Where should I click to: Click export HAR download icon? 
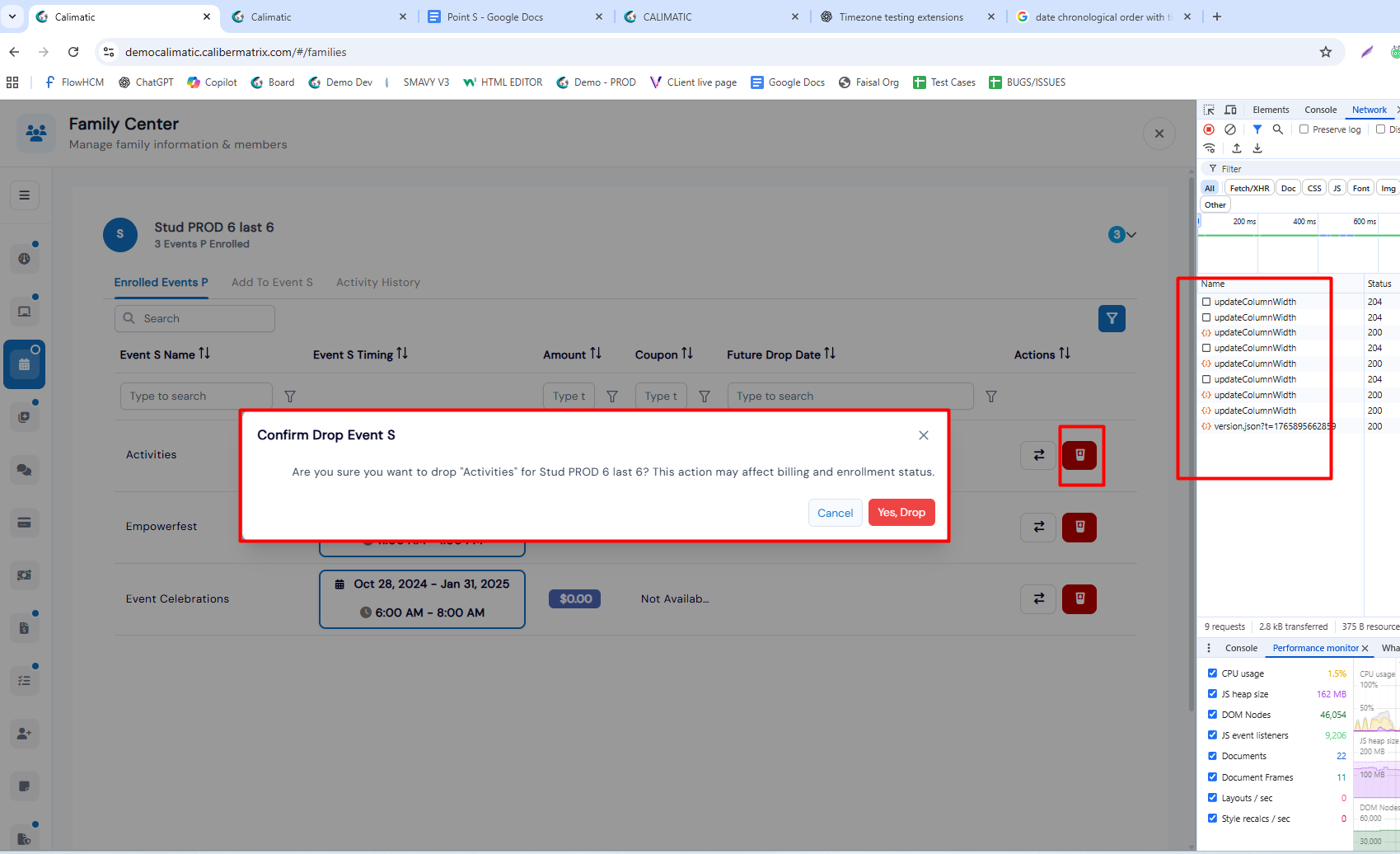(x=1257, y=148)
